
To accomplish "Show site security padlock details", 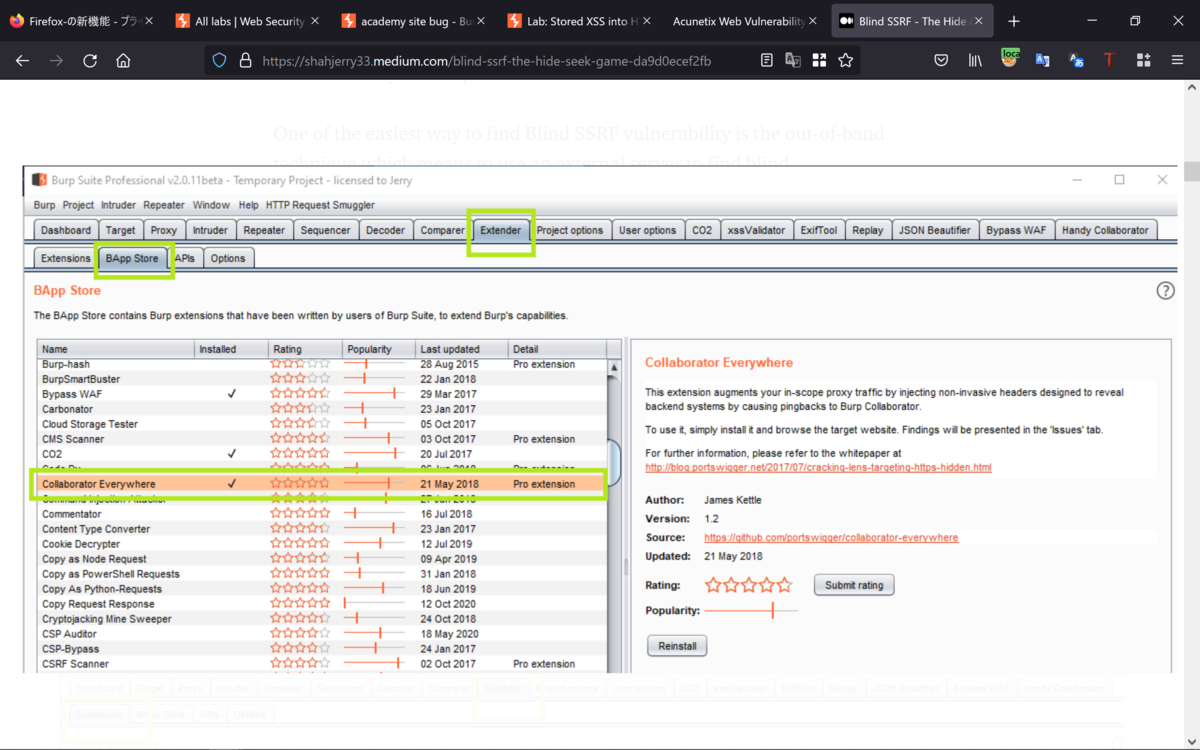I will [x=244, y=60].
